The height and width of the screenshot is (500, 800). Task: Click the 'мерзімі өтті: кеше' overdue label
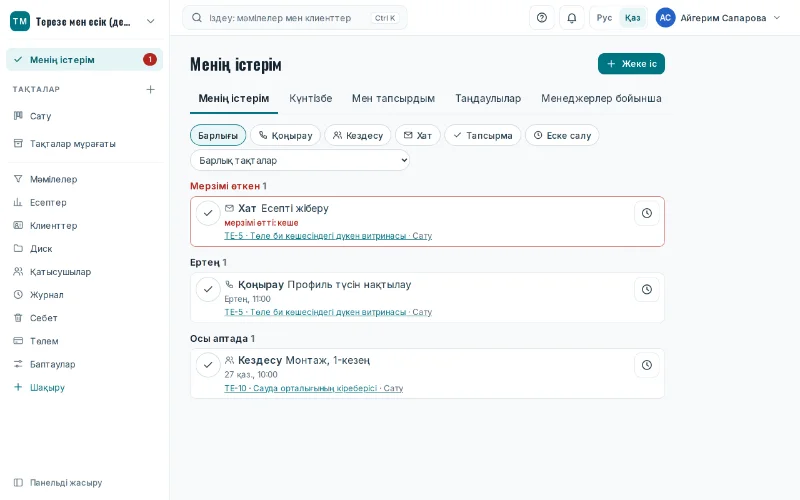pos(261,222)
